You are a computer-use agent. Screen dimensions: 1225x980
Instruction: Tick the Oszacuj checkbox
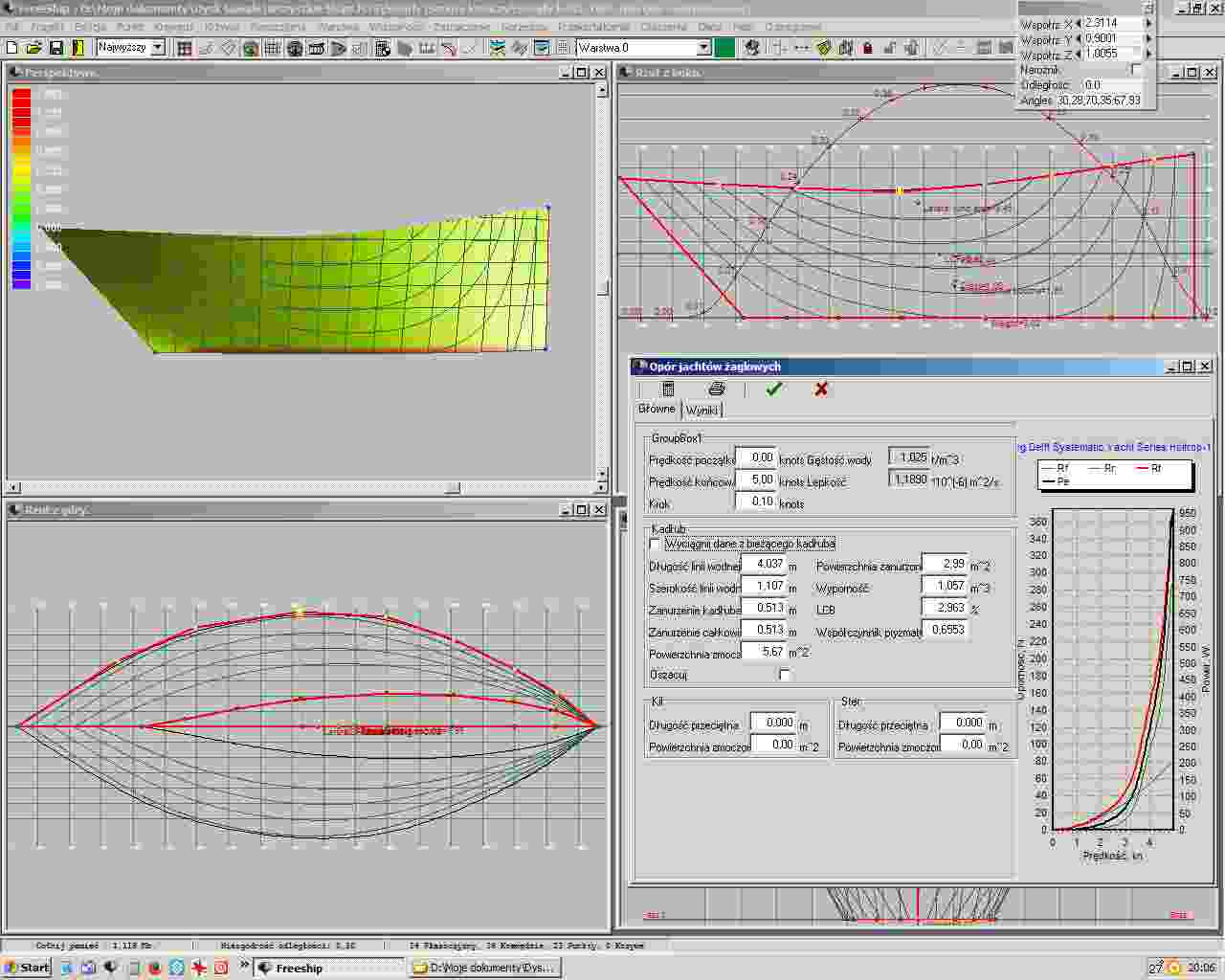point(785,675)
